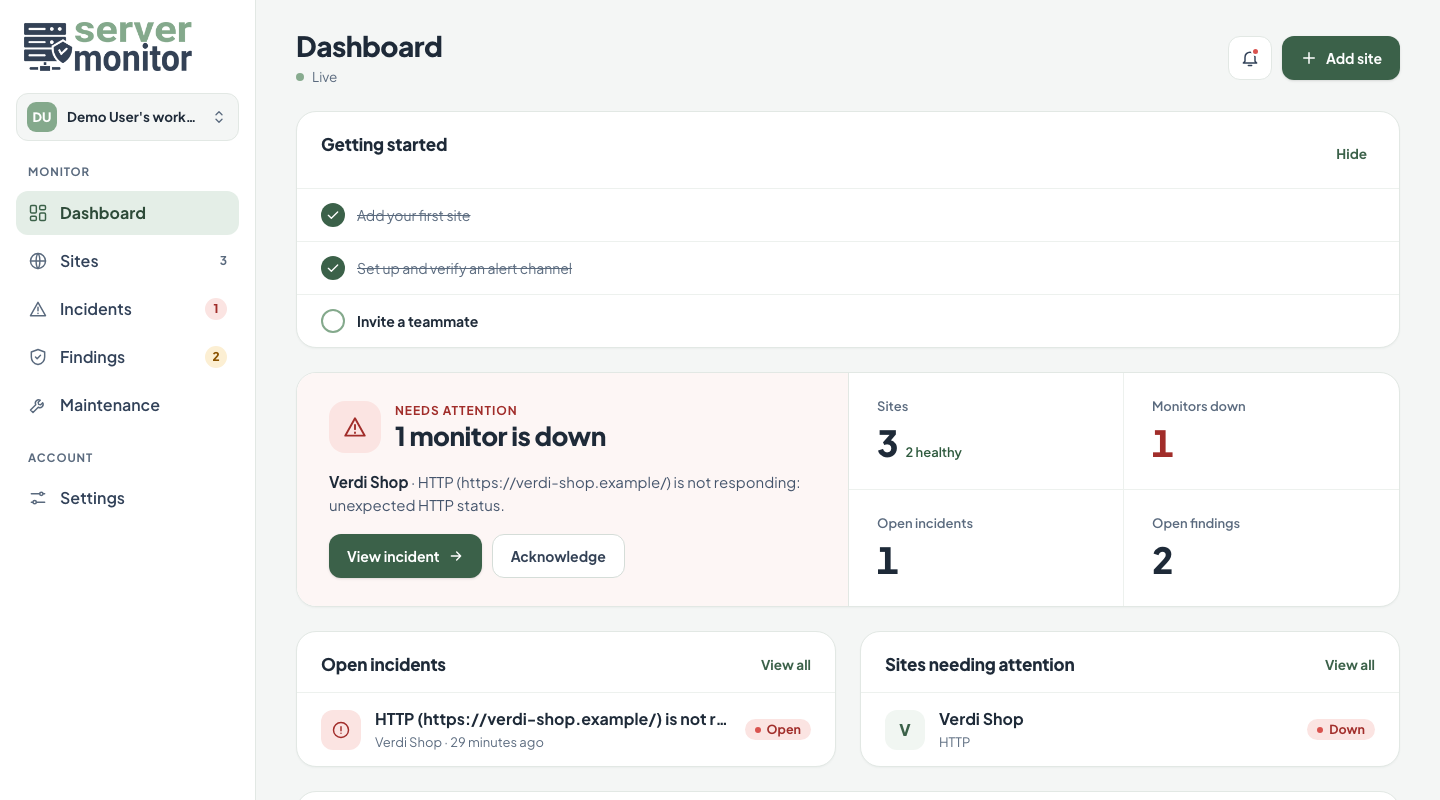Screen dimensions: 1440x800
Task: View all open incidents
Action: click(786, 665)
